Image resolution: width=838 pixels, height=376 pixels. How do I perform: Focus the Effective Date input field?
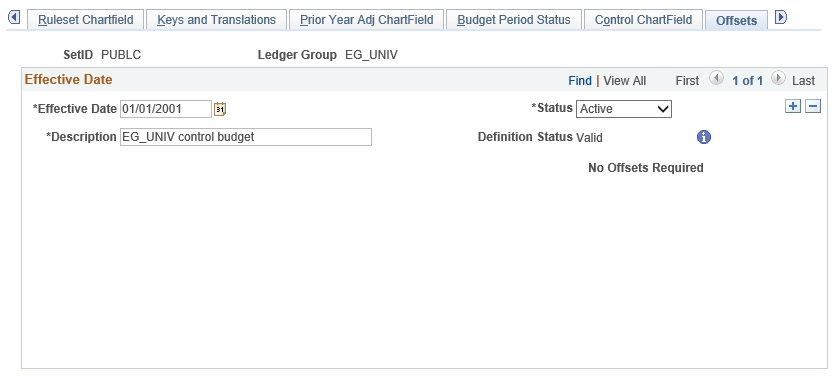click(x=166, y=109)
